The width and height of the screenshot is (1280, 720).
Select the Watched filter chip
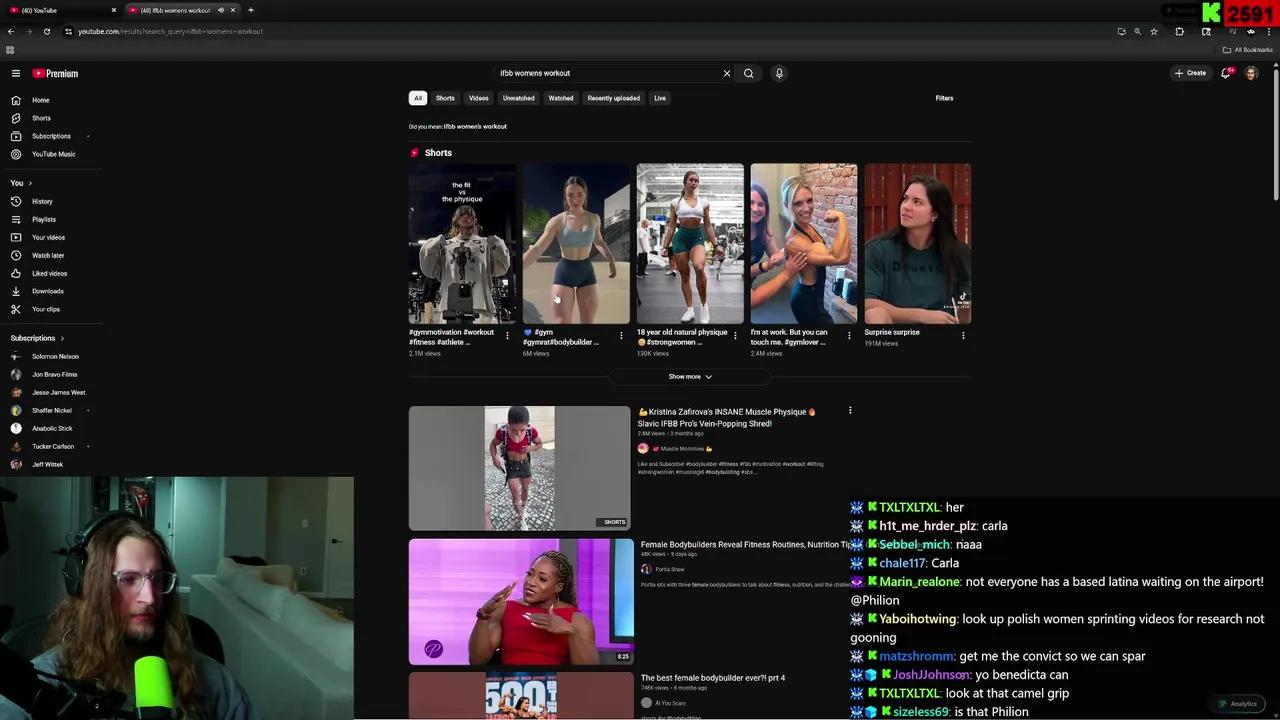coord(561,98)
